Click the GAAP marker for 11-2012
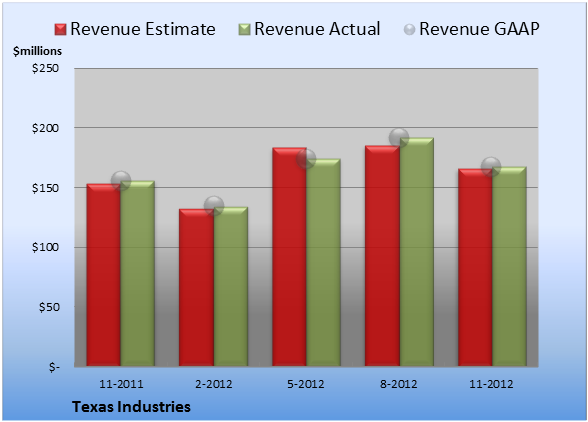588x422 pixels. click(x=491, y=166)
